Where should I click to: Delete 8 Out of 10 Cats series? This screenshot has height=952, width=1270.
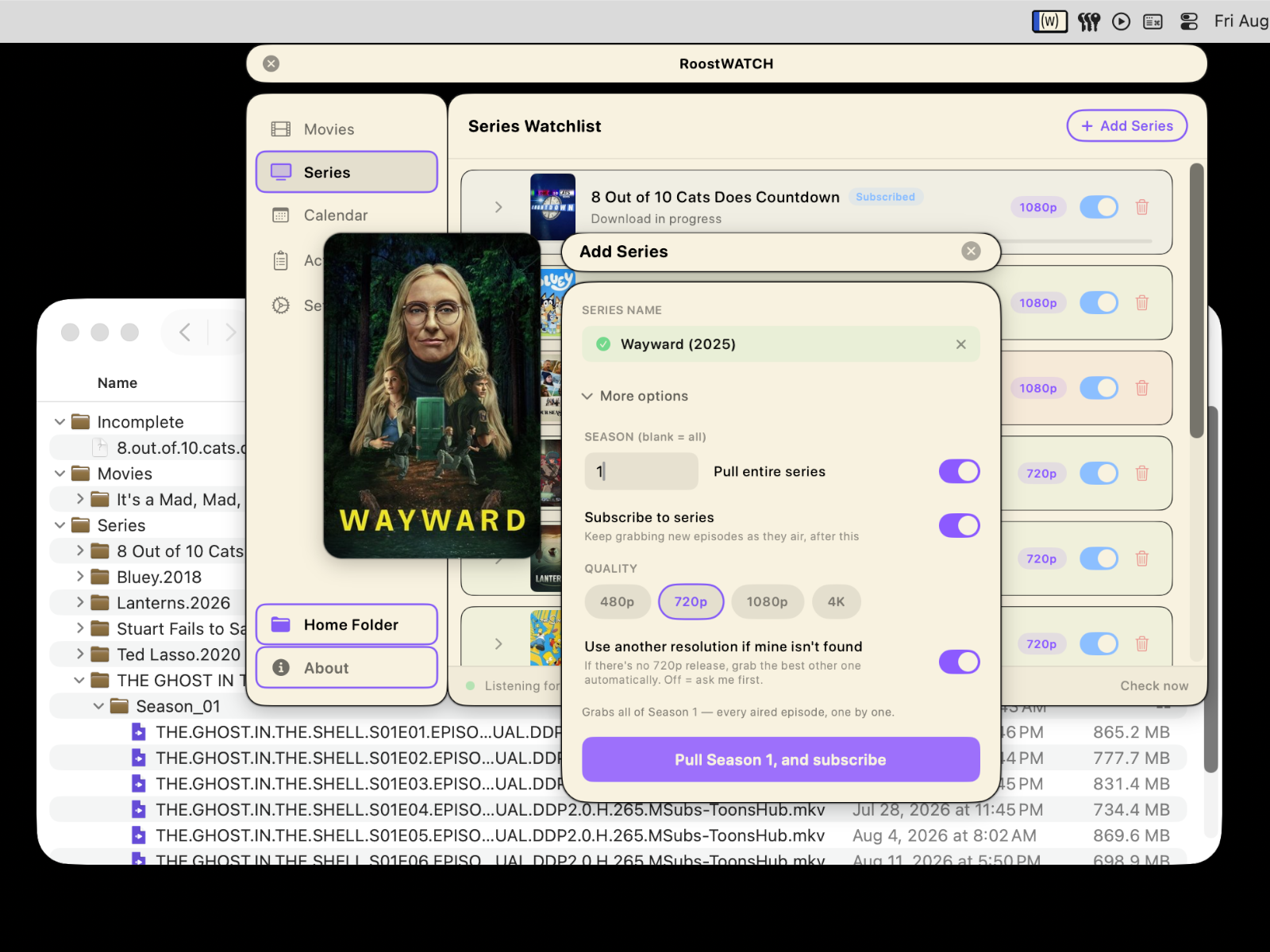click(1142, 207)
